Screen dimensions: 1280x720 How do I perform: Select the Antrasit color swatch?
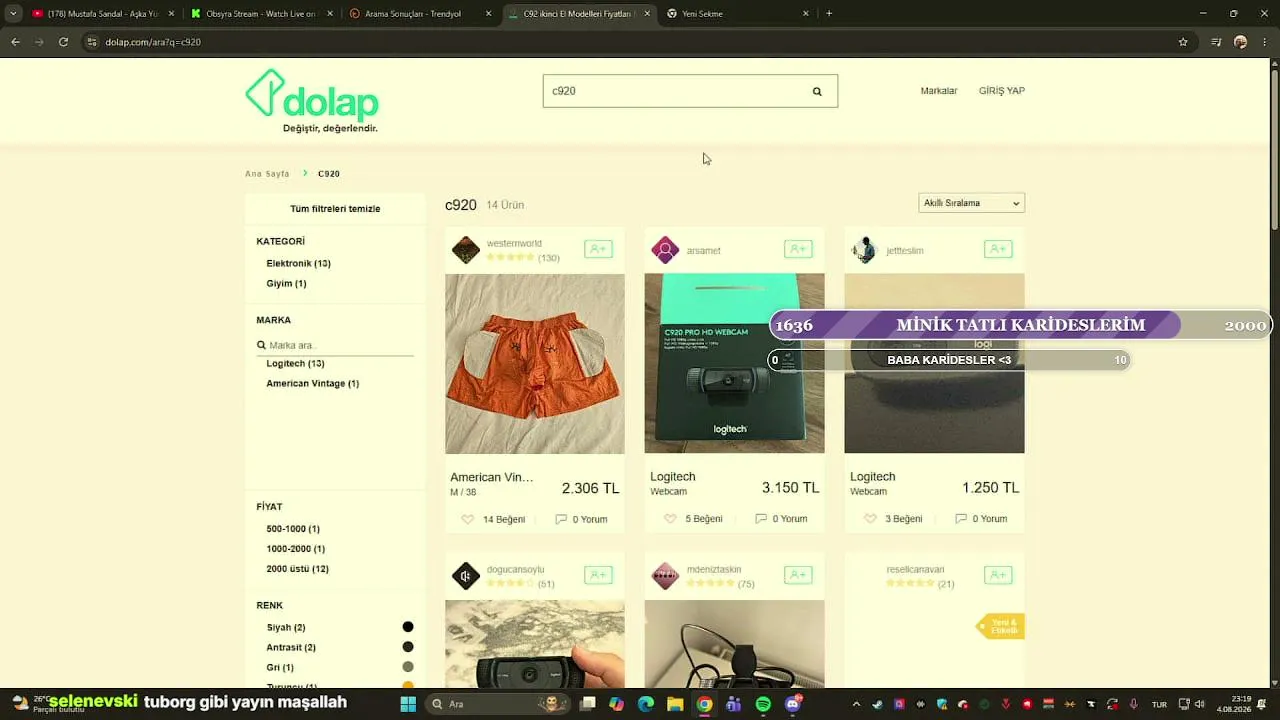coord(408,647)
